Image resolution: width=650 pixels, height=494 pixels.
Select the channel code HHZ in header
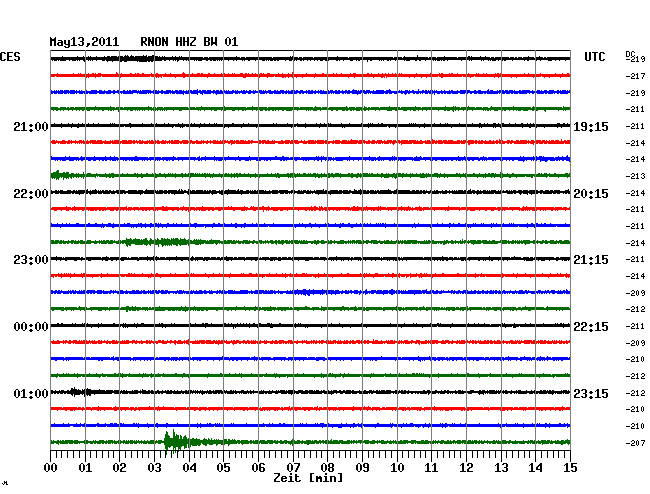[186, 42]
